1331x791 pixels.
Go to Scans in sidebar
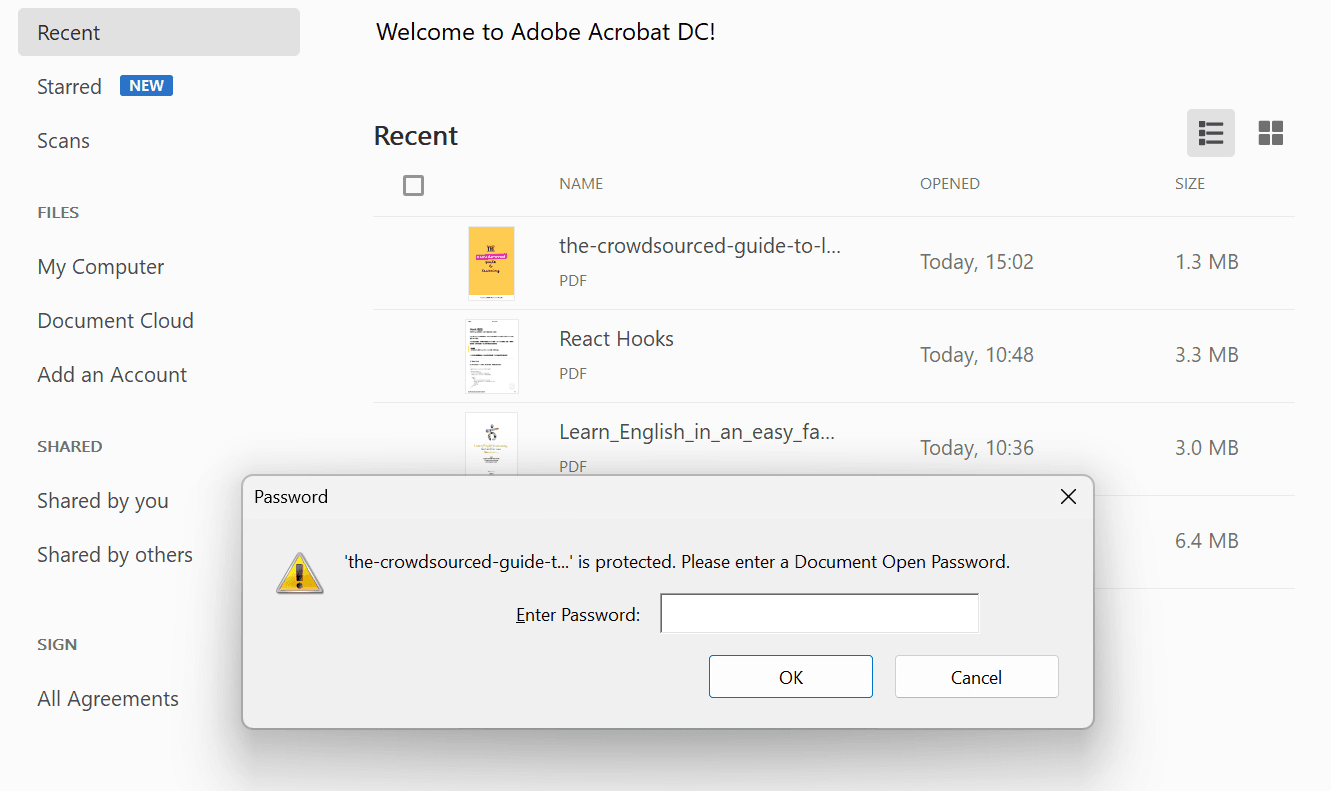click(64, 141)
